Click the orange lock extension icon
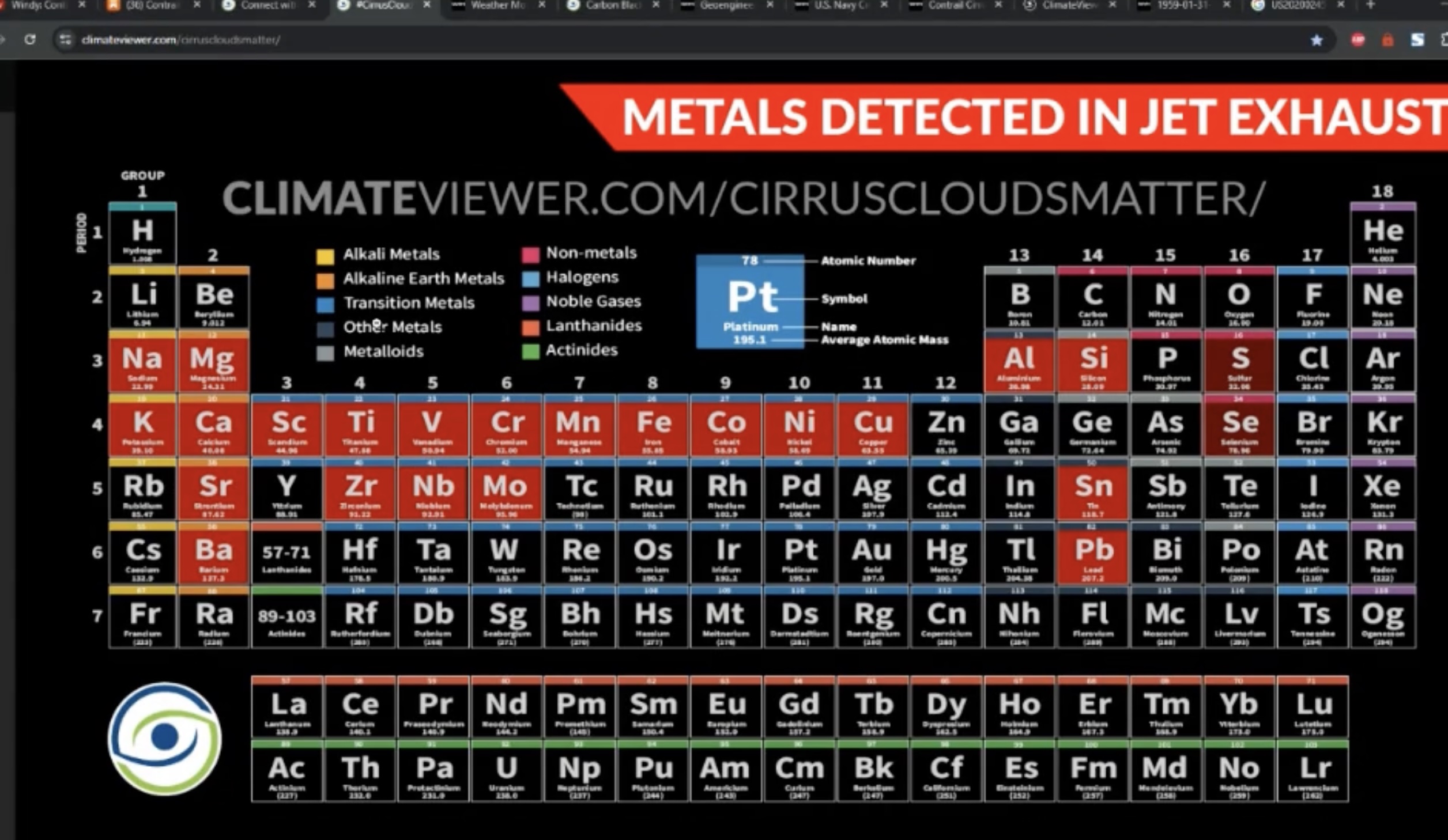Image resolution: width=1448 pixels, height=840 pixels. tap(1387, 40)
